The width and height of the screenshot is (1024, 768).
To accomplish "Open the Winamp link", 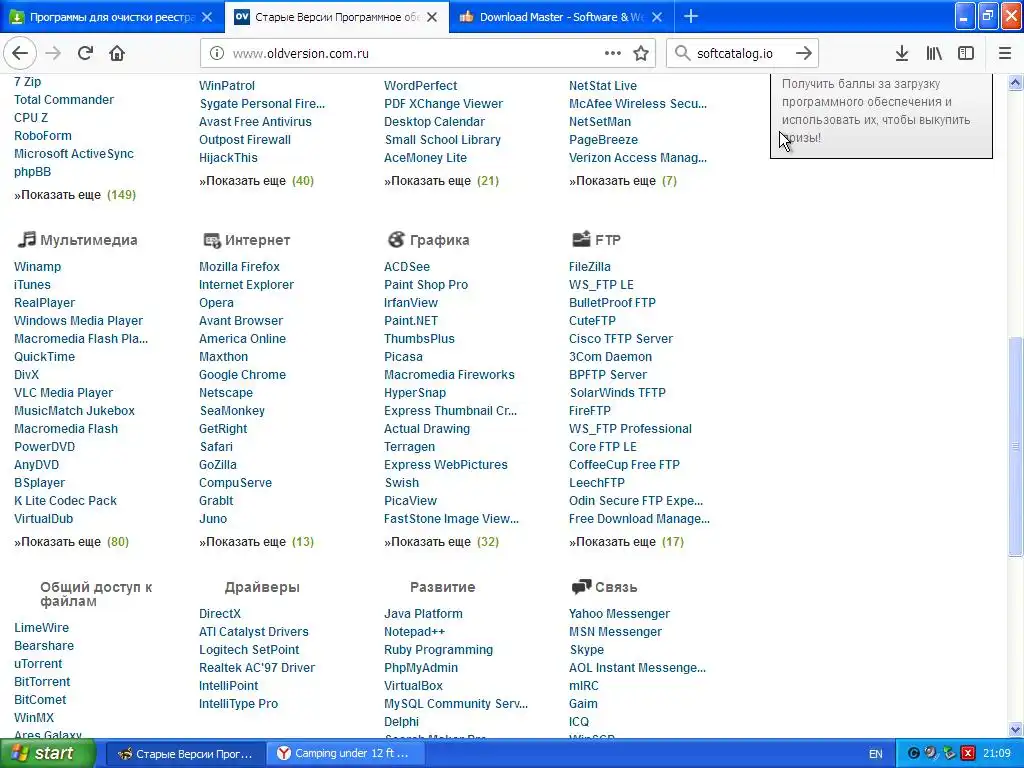I will point(37,266).
